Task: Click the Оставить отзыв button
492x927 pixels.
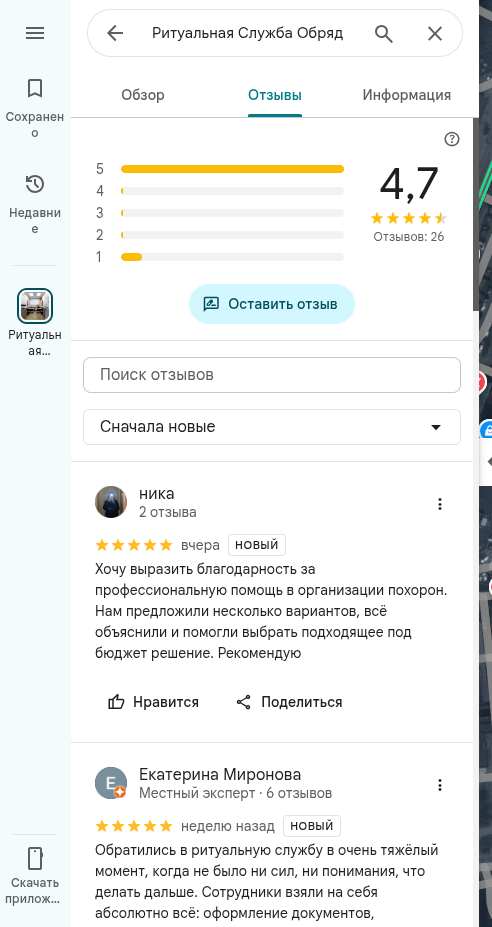Action: coord(271,304)
